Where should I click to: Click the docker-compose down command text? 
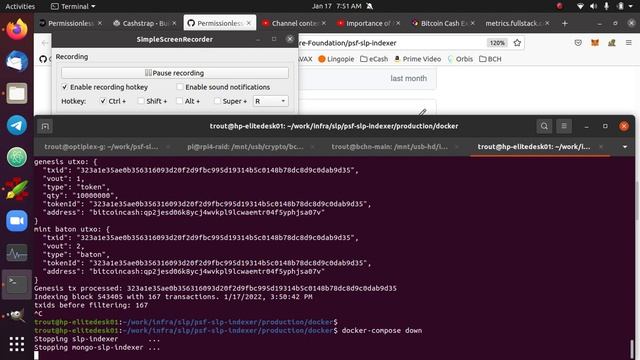point(382,331)
